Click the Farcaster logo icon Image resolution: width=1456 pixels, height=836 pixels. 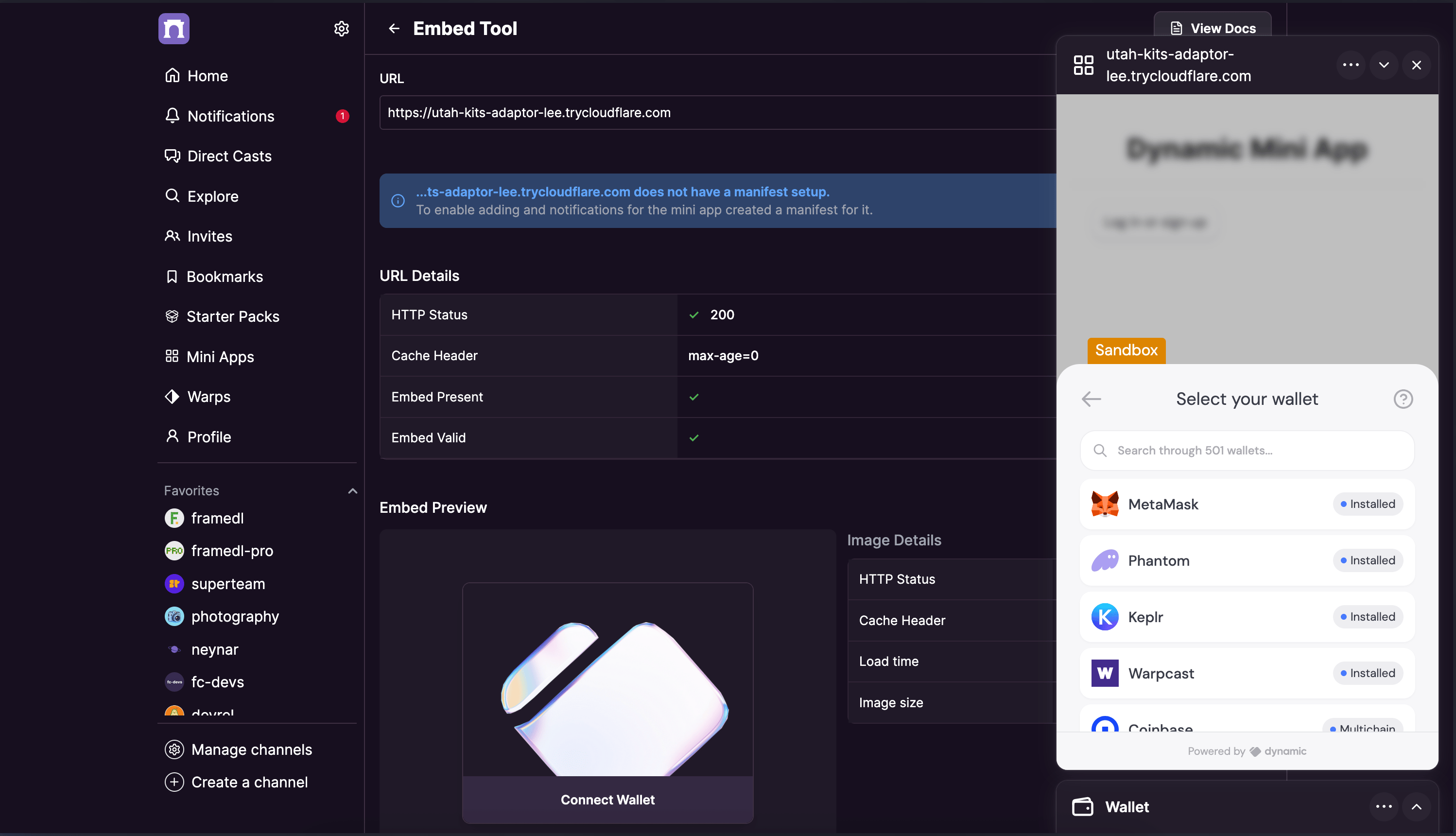pyautogui.click(x=174, y=29)
